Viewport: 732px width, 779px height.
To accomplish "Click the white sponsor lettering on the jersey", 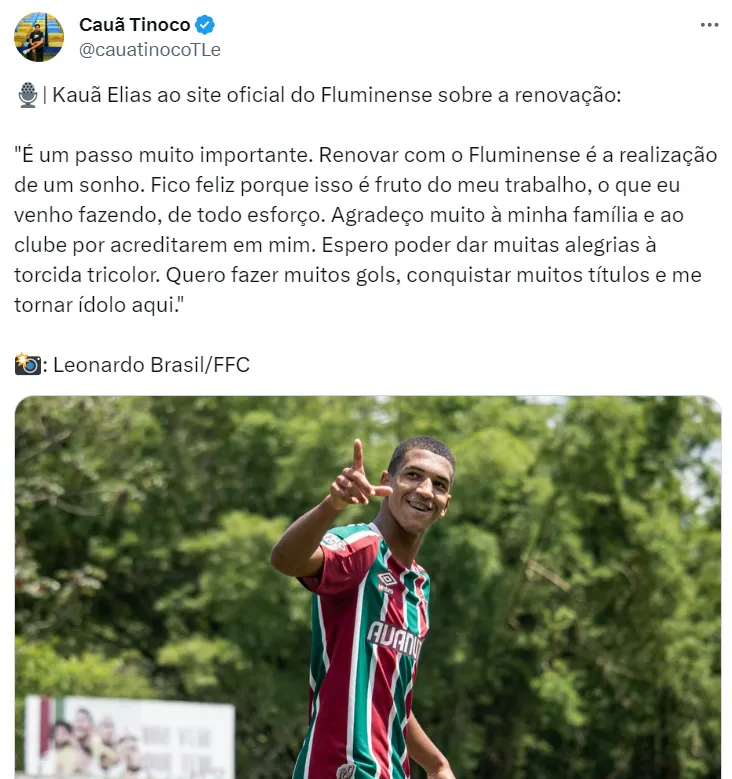I will (395, 638).
